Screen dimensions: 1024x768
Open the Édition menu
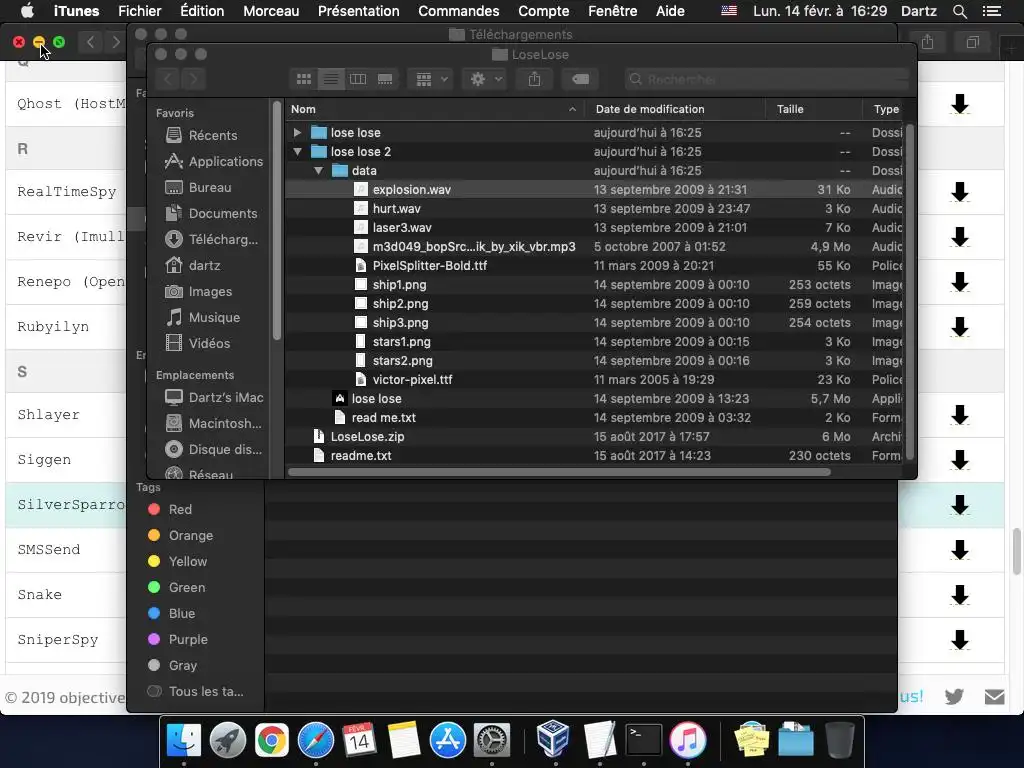click(202, 11)
